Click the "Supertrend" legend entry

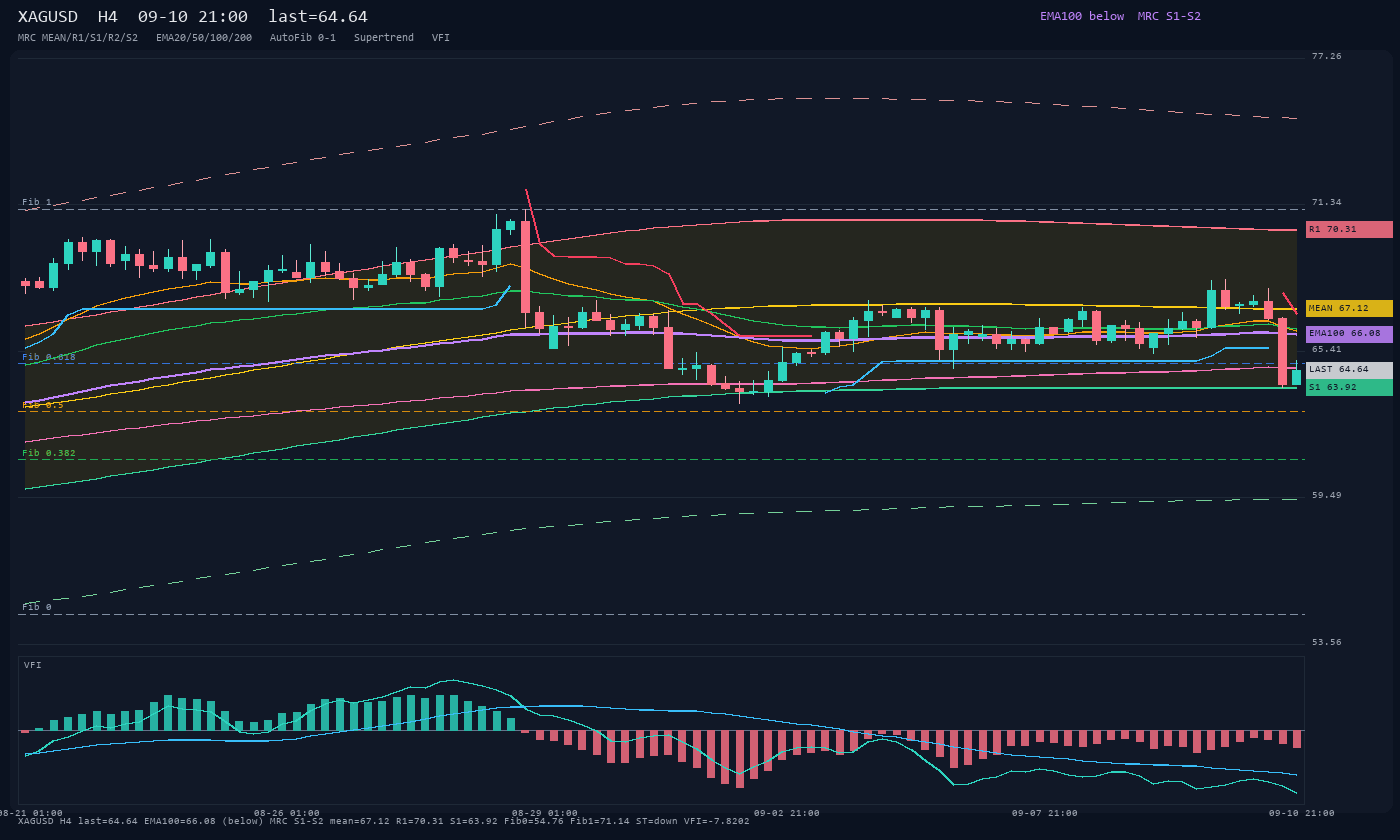tap(384, 38)
